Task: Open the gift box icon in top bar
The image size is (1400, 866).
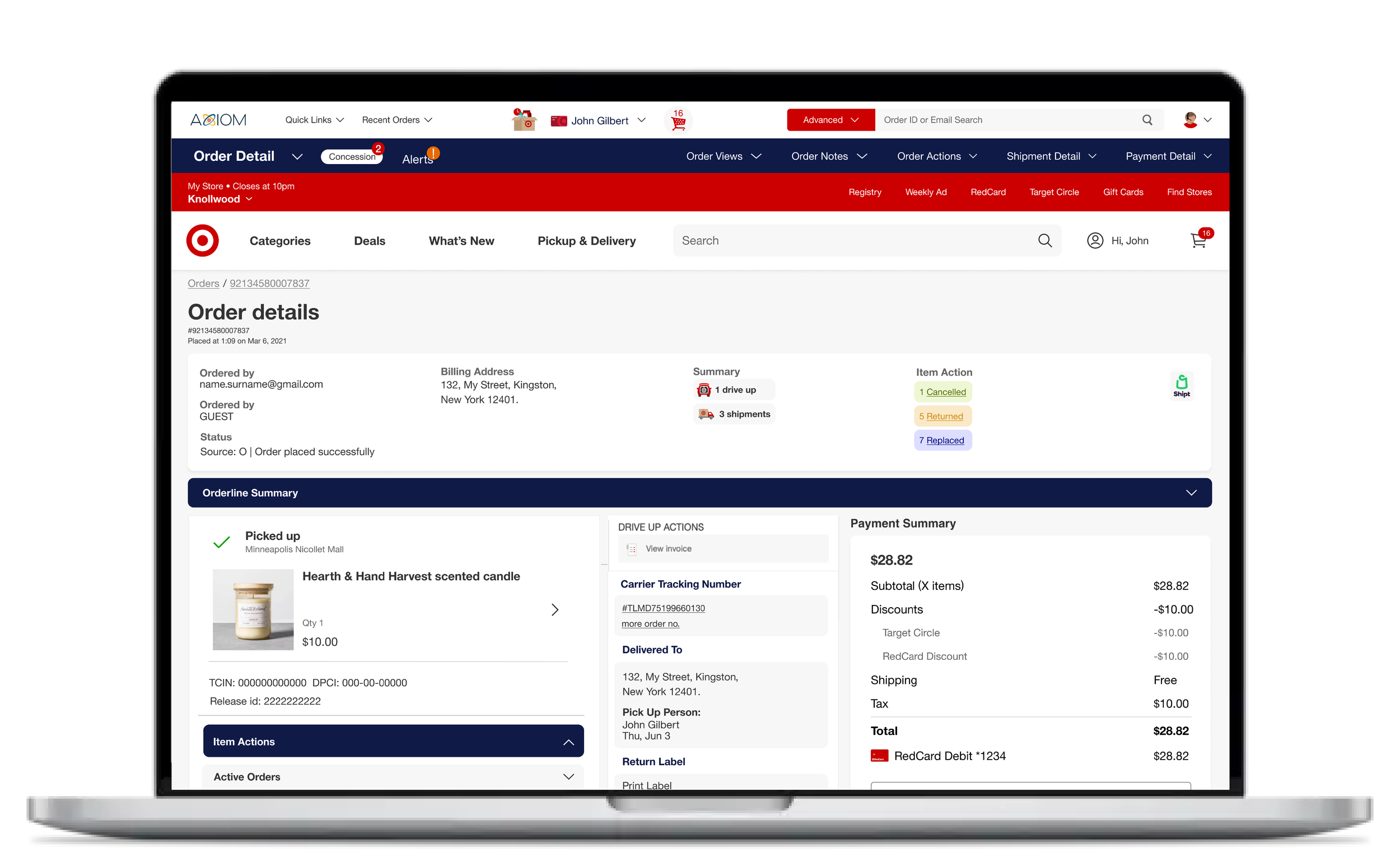Action: click(524, 120)
